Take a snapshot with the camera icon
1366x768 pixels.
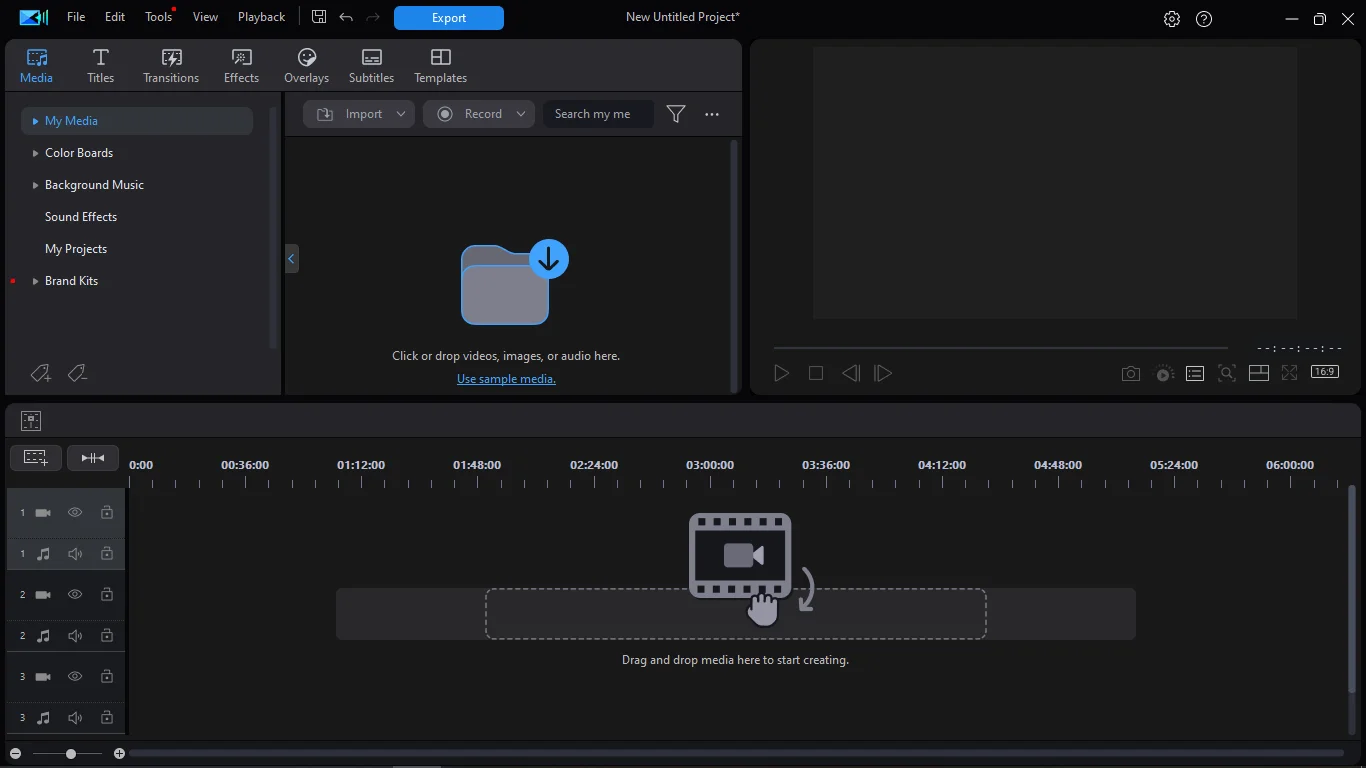[1130, 373]
